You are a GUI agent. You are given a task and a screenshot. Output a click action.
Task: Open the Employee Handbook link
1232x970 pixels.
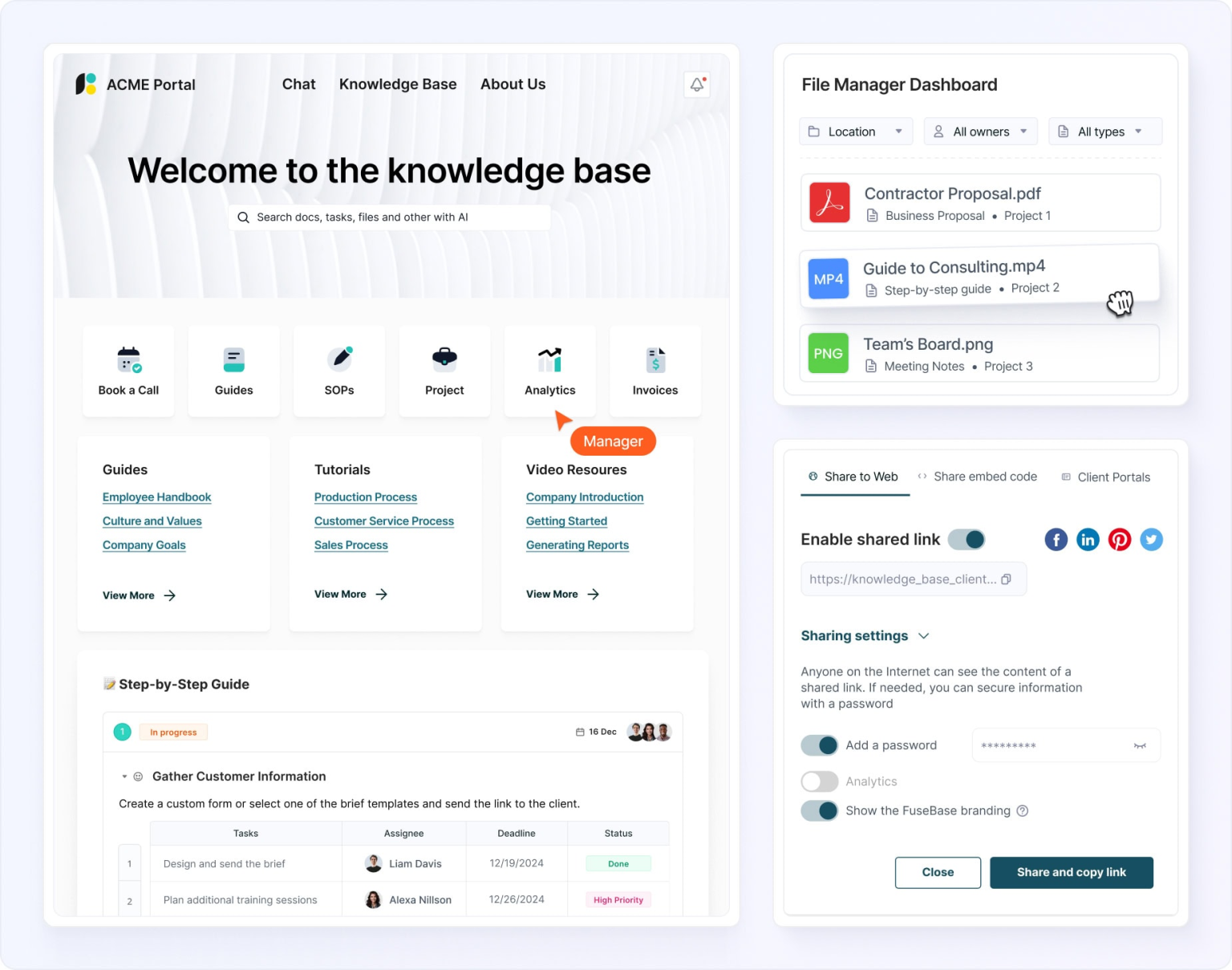pos(156,497)
